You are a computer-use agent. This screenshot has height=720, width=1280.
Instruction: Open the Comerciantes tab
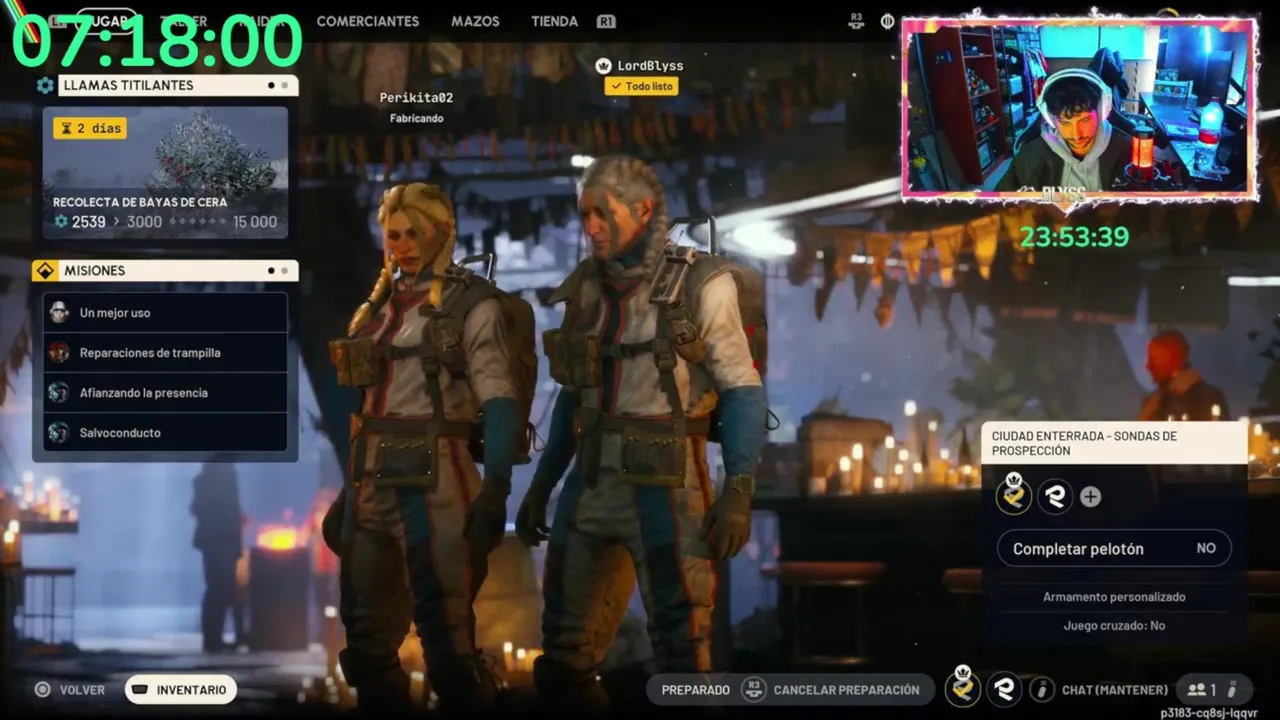[x=368, y=21]
